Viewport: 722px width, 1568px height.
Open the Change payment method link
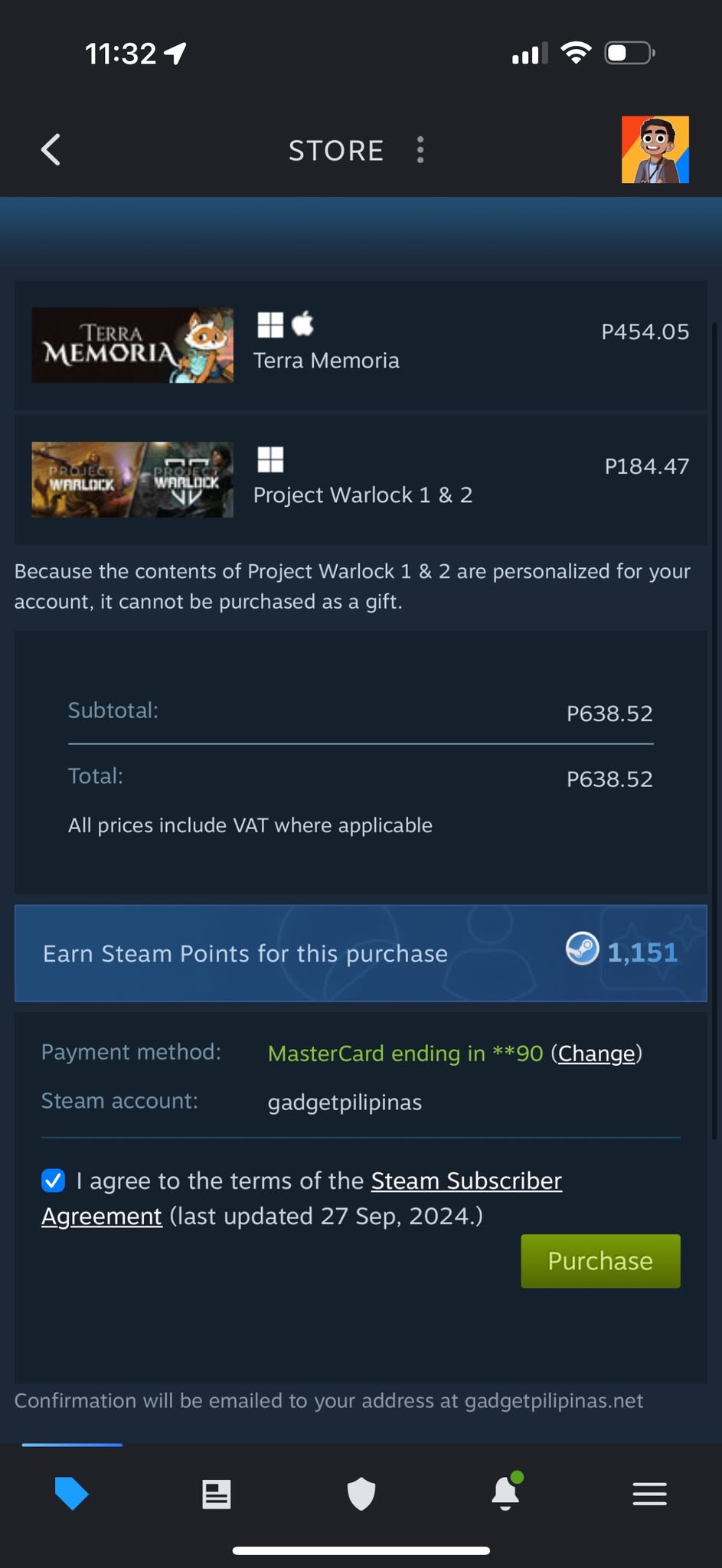[596, 1053]
